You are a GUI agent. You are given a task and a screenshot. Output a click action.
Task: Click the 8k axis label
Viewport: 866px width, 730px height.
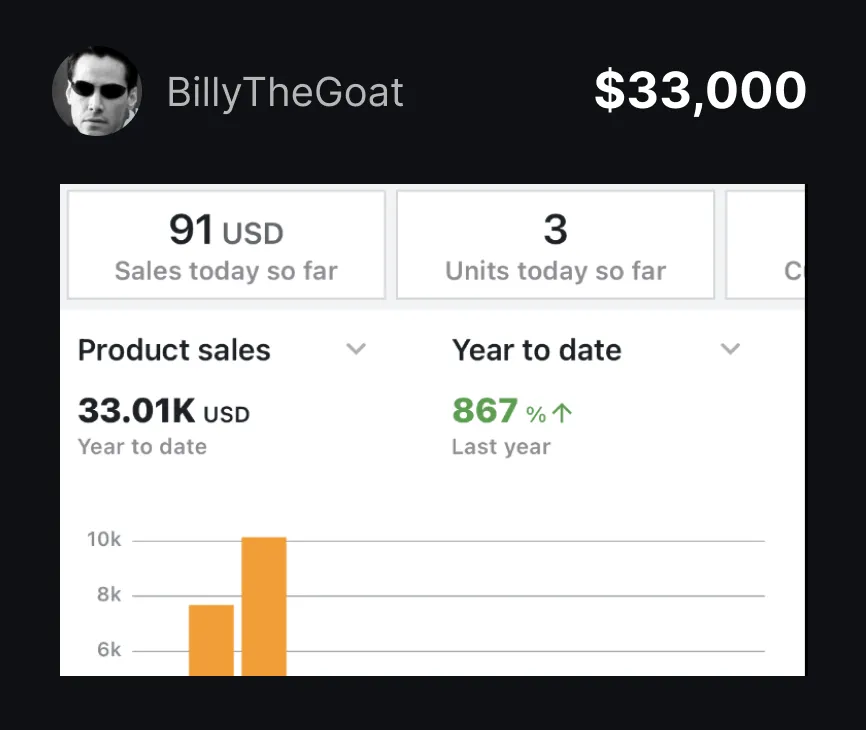pyautogui.click(x=107, y=595)
